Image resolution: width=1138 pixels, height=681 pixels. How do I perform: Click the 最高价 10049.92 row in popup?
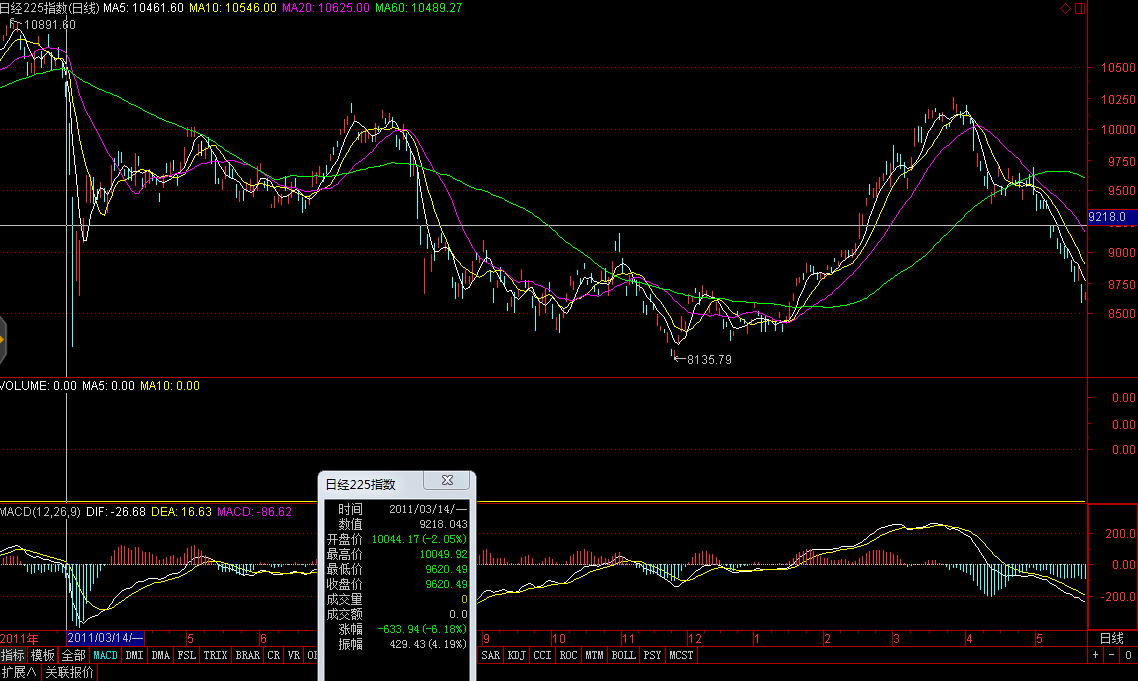pyautogui.click(x=397, y=555)
